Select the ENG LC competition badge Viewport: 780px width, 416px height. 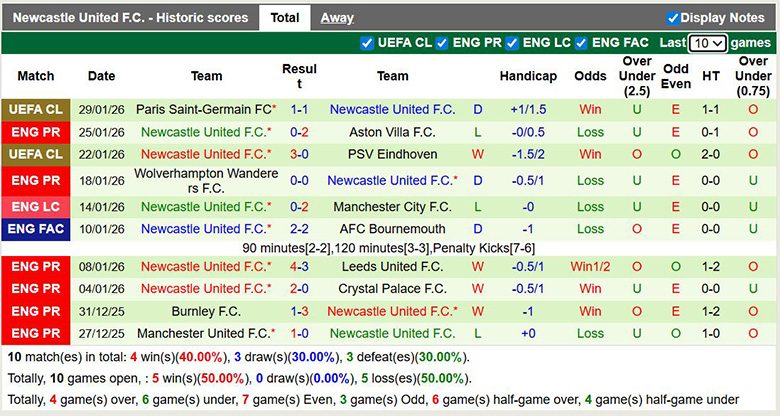tap(36, 207)
